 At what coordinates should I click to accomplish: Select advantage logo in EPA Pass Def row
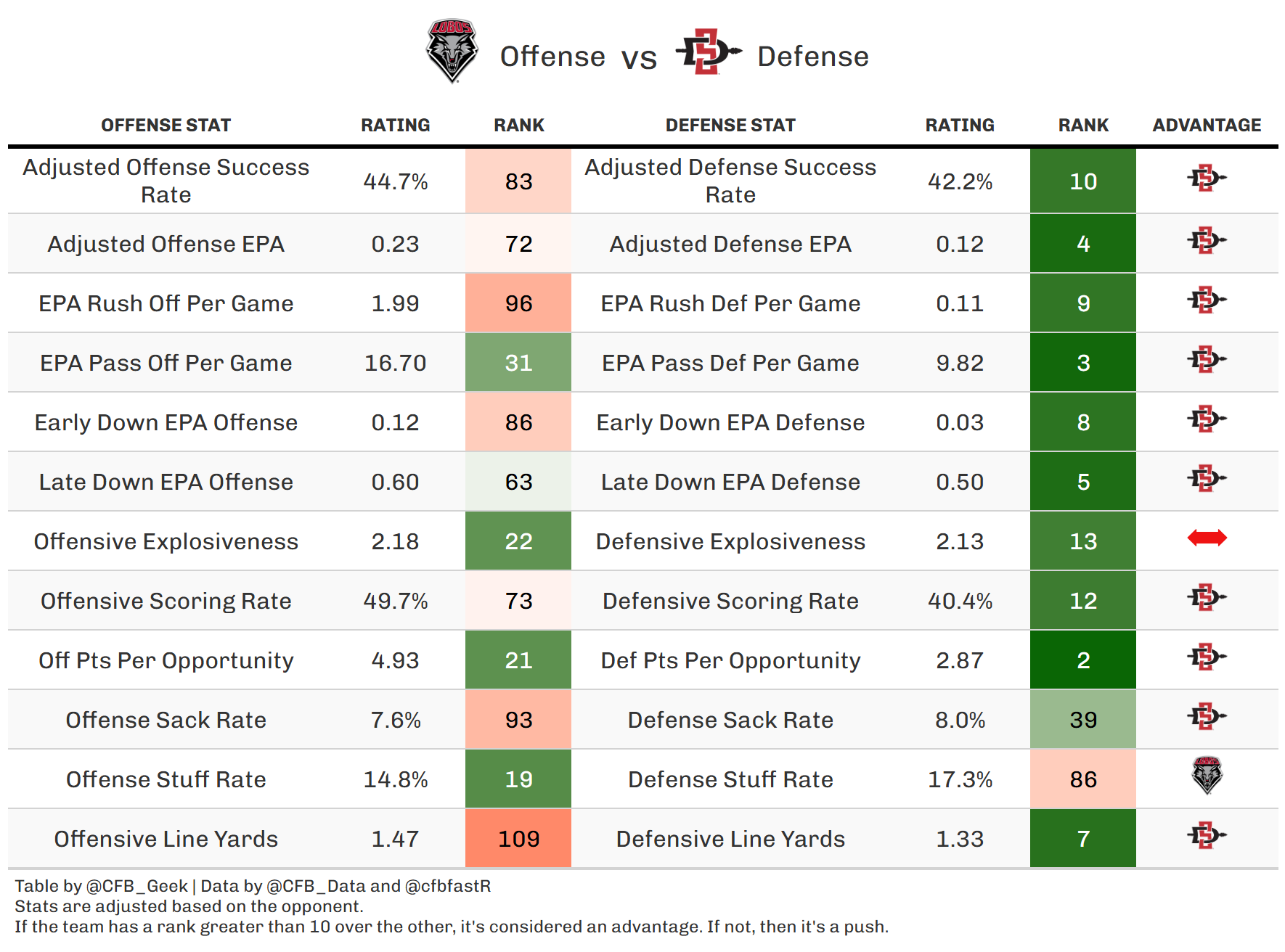coord(1207,359)
